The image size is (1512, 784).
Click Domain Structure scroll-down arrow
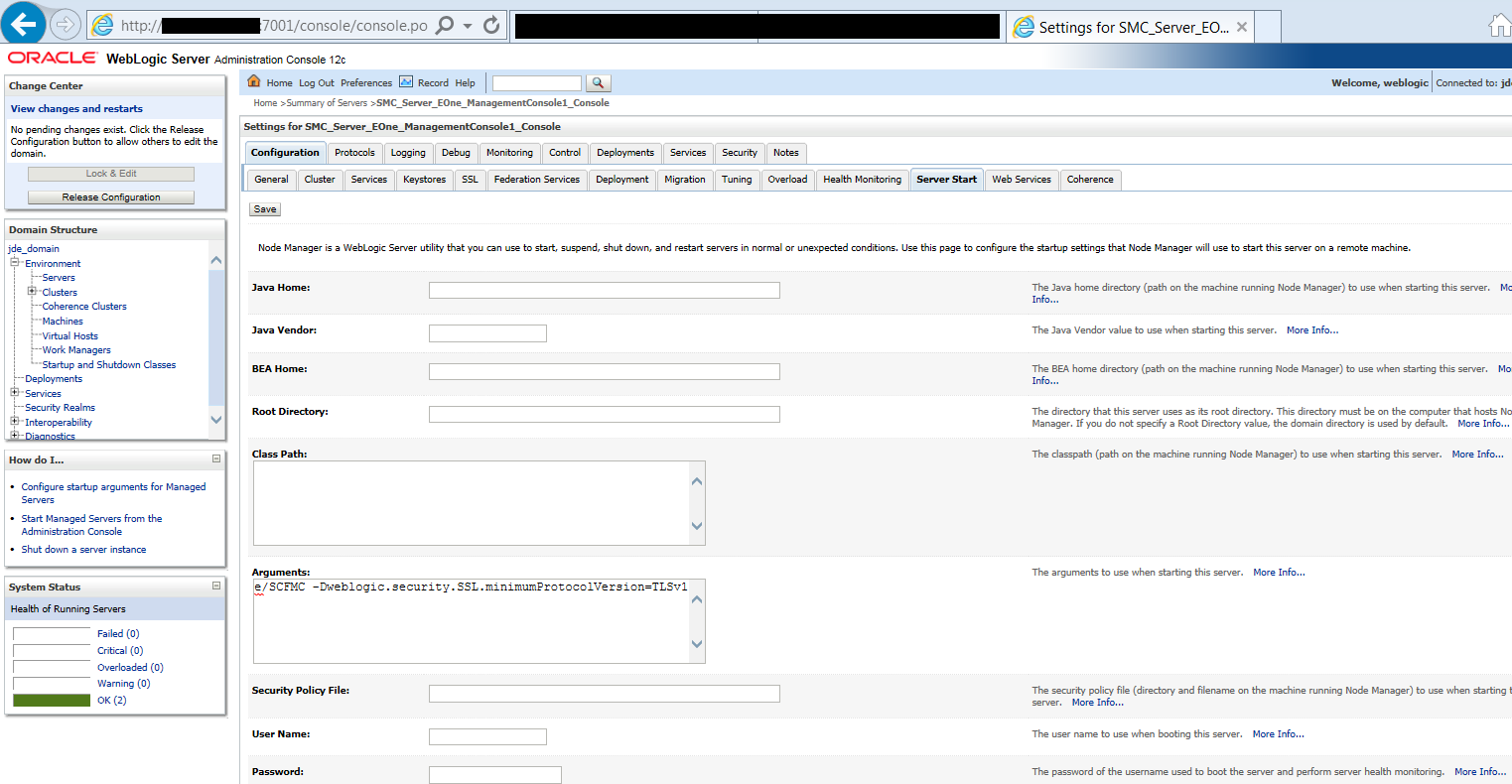pyautogui.click(x=216, y=420)
